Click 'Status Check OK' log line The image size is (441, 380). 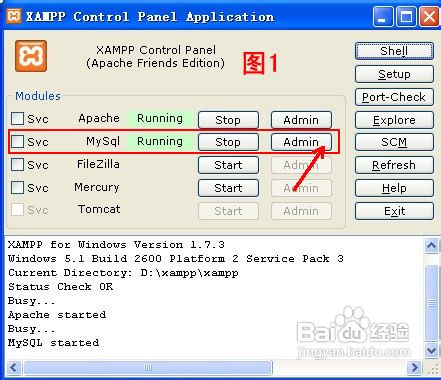pyautogui.click(x=61, y=287)
